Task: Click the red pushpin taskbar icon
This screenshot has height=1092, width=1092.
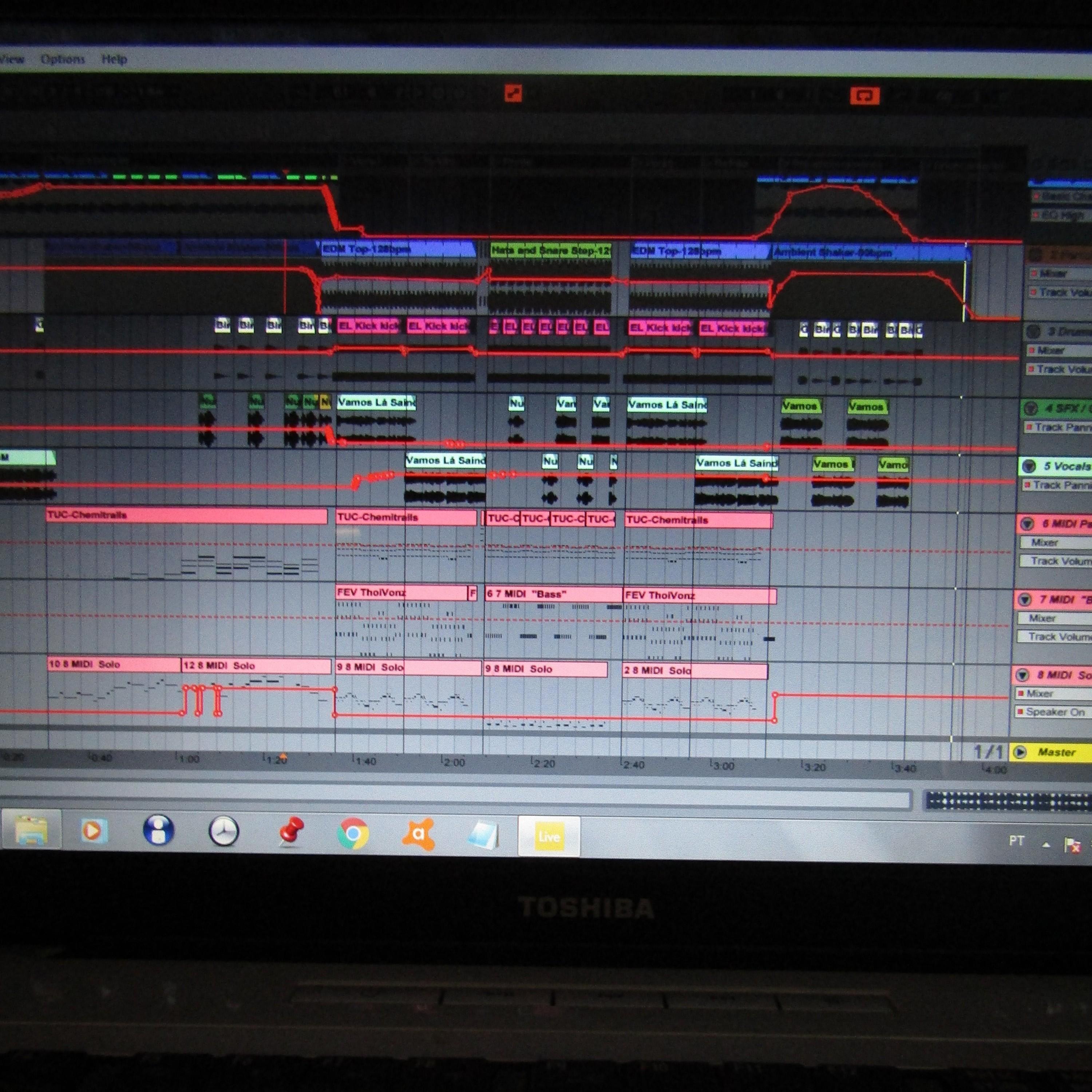Action: coord(290,831)
